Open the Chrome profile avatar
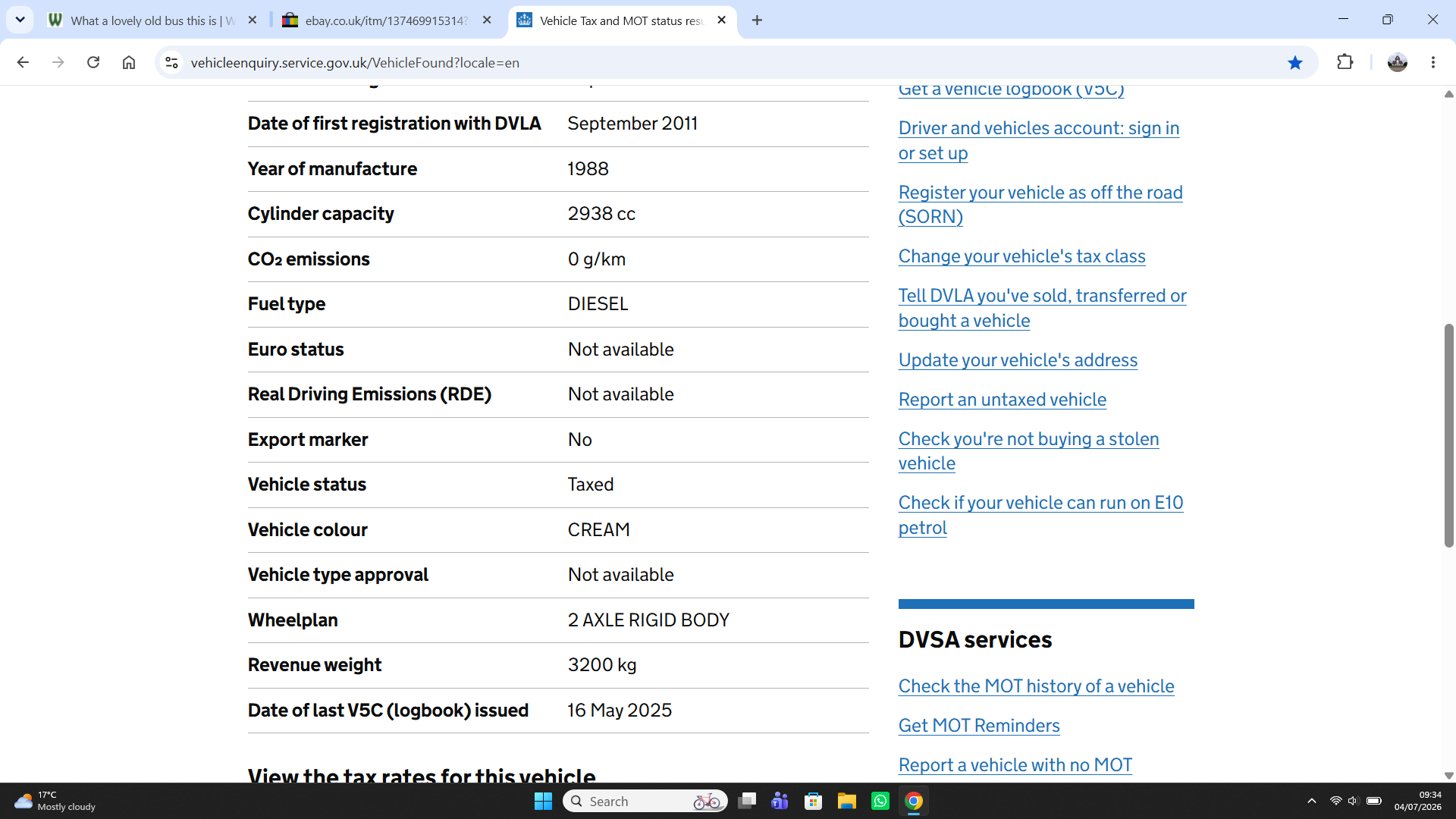 click(1397, 62)
